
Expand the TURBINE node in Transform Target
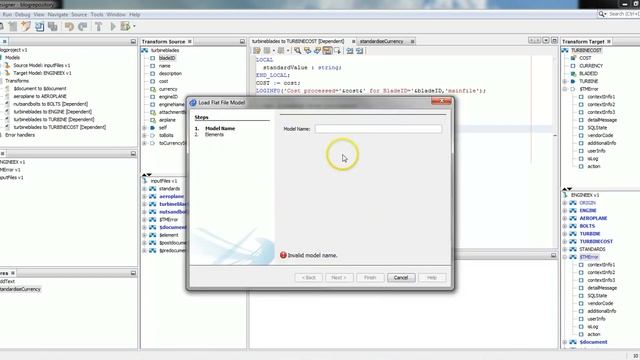pyautogui.click(x=565, y=81)
